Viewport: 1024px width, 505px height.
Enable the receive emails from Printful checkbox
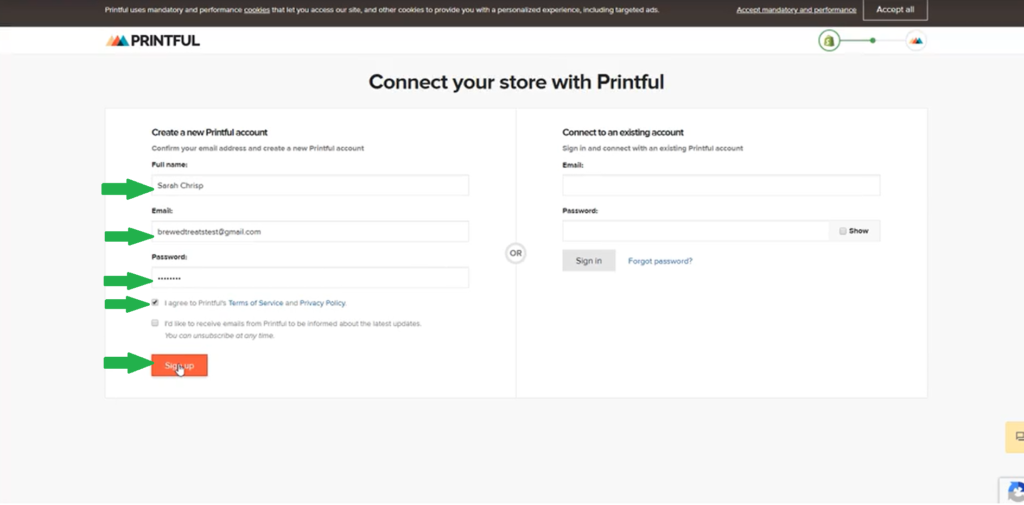pos(155,323)
